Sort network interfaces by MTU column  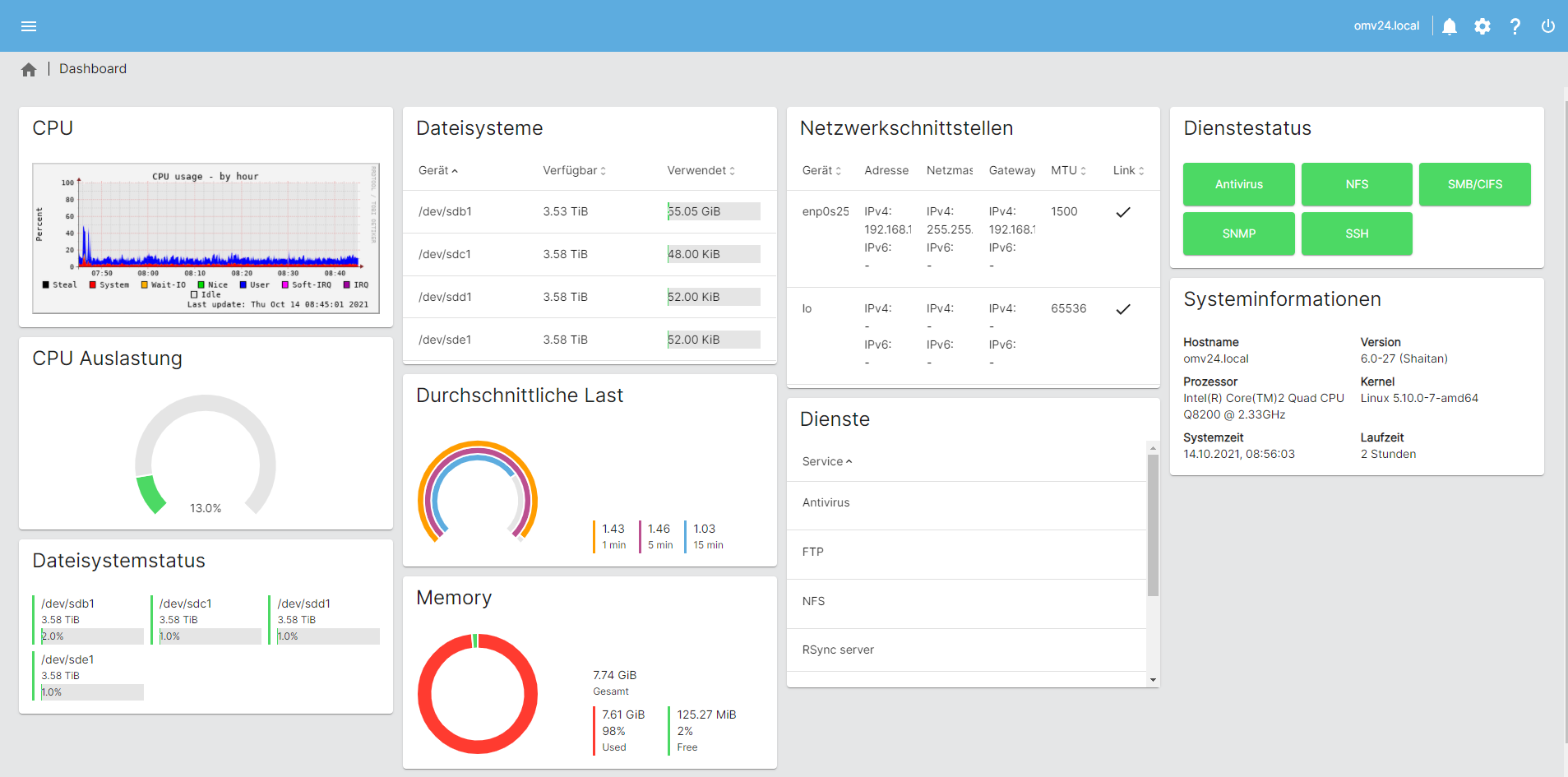[1069, 170]
